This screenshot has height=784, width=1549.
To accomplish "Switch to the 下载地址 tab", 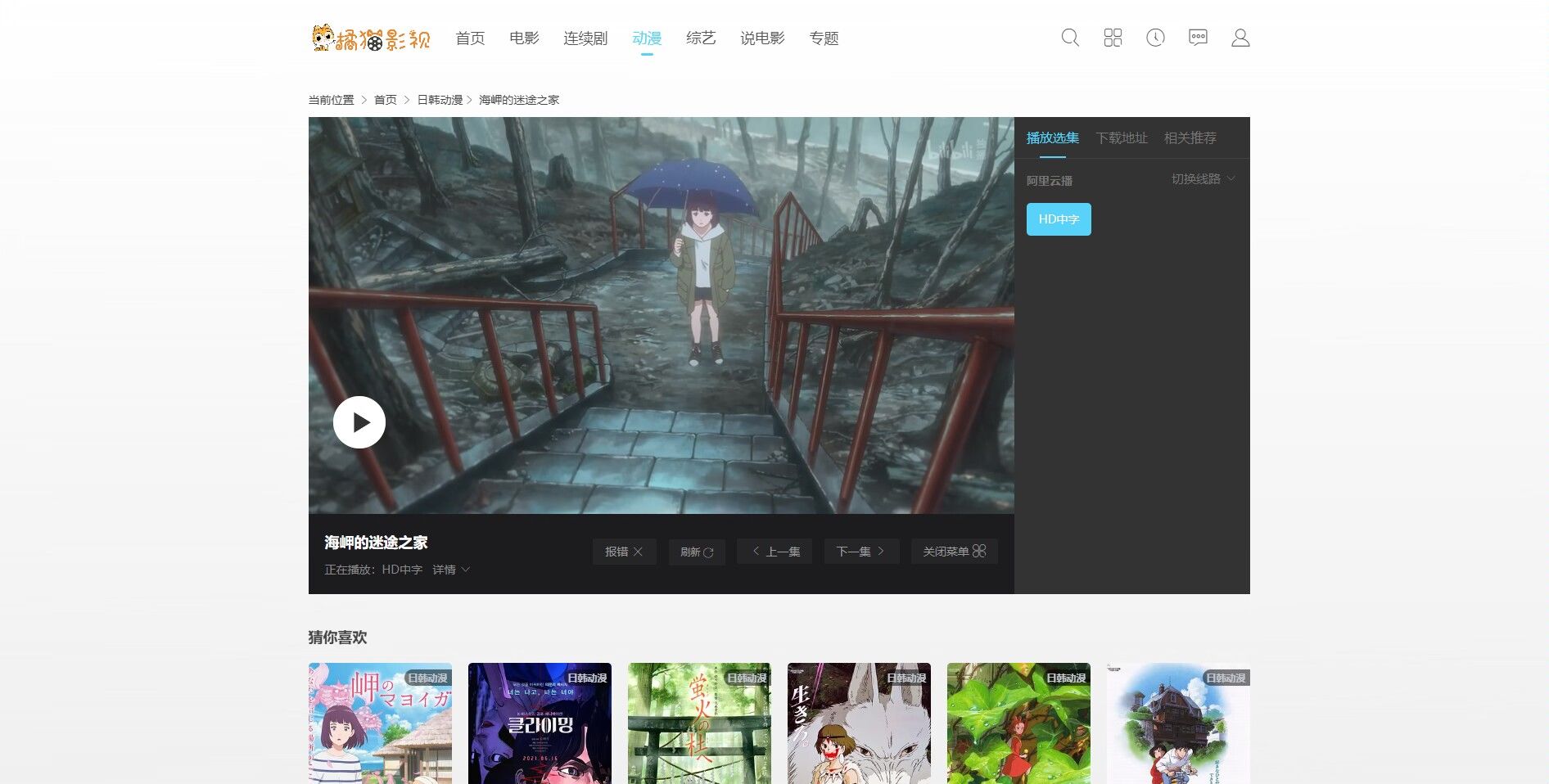I will click(1122, 138).
